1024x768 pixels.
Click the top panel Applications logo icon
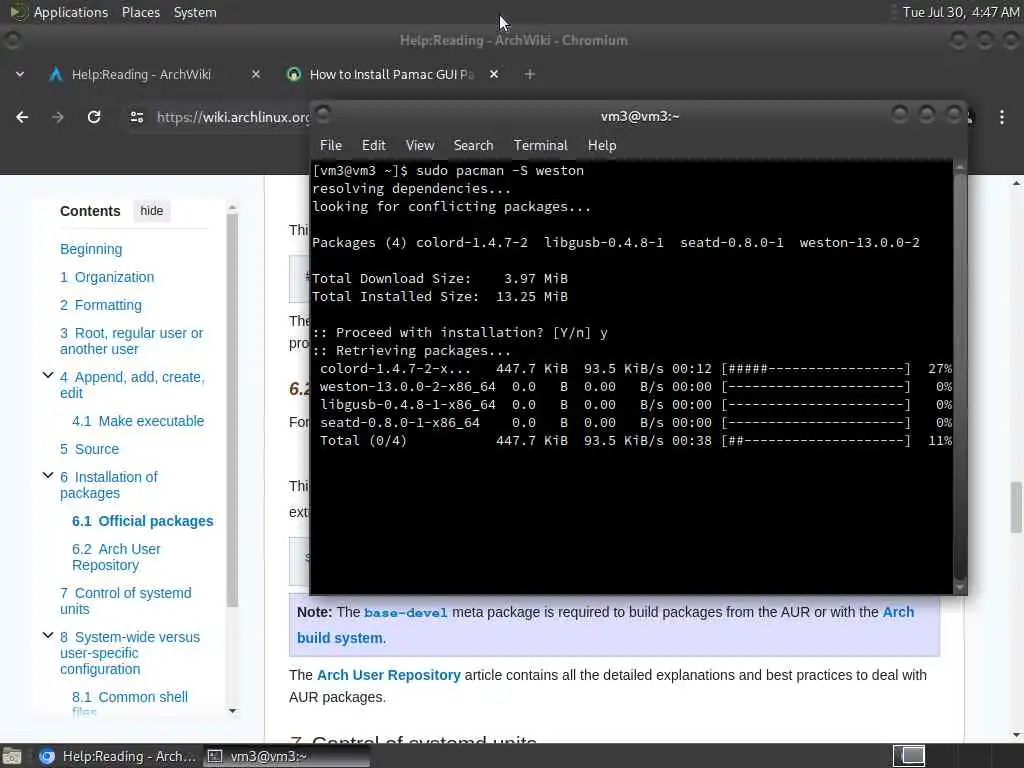tap(18, 12)
